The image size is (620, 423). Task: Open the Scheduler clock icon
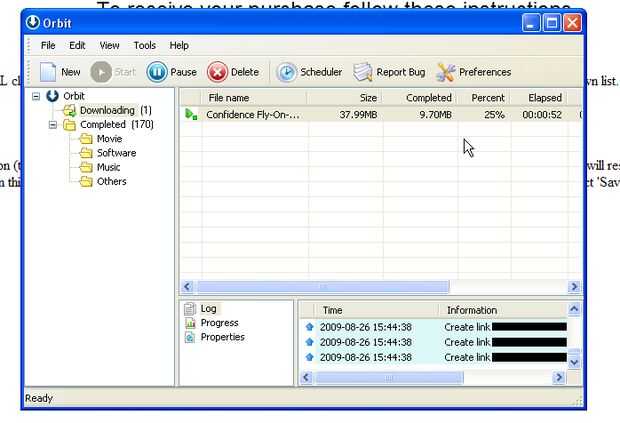[286, 72]
